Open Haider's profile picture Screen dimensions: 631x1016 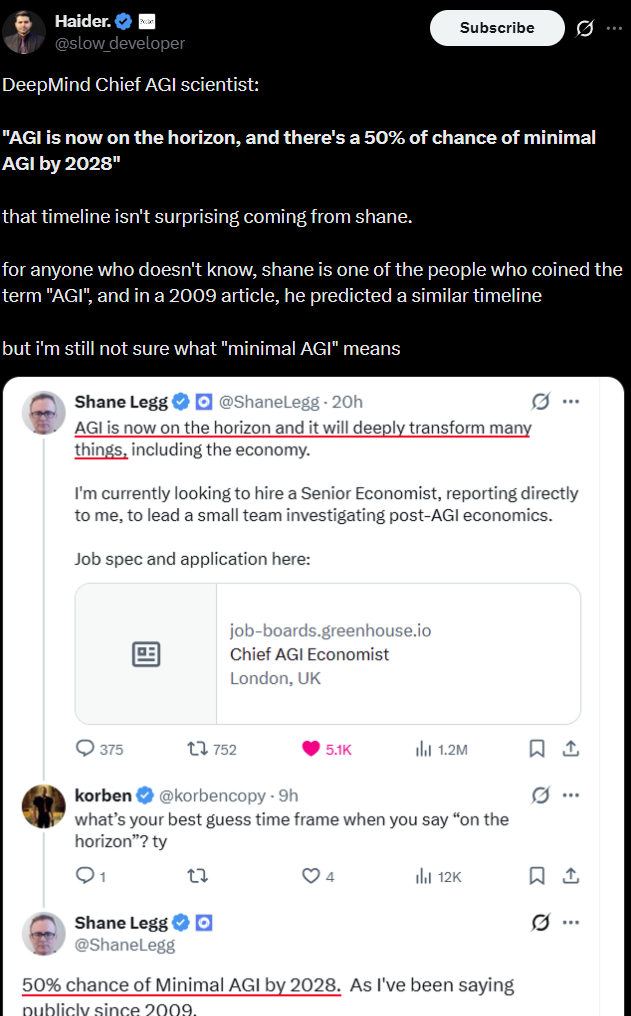click(23, 31)
